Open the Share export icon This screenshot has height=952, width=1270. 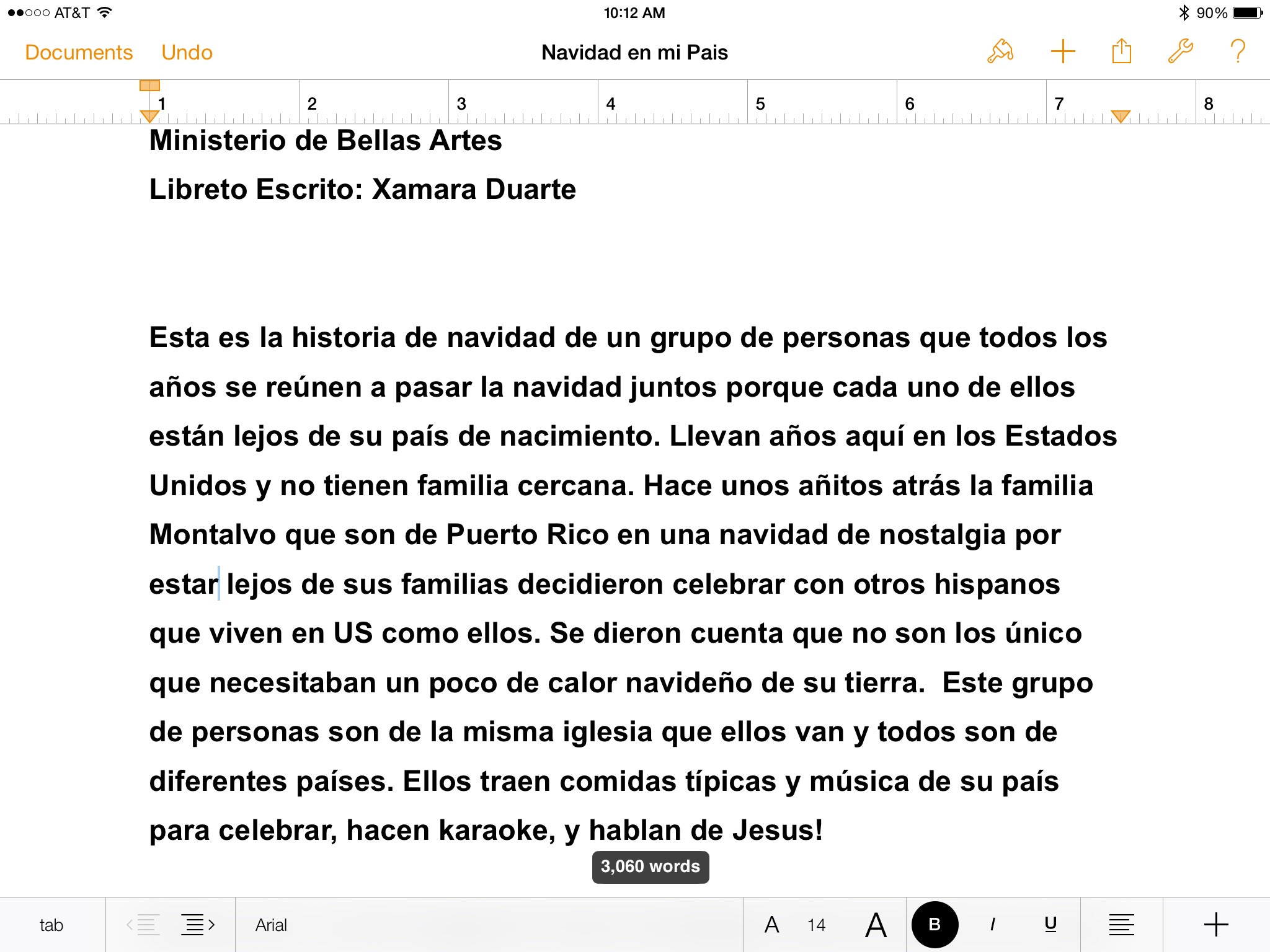coord(1121,51)
